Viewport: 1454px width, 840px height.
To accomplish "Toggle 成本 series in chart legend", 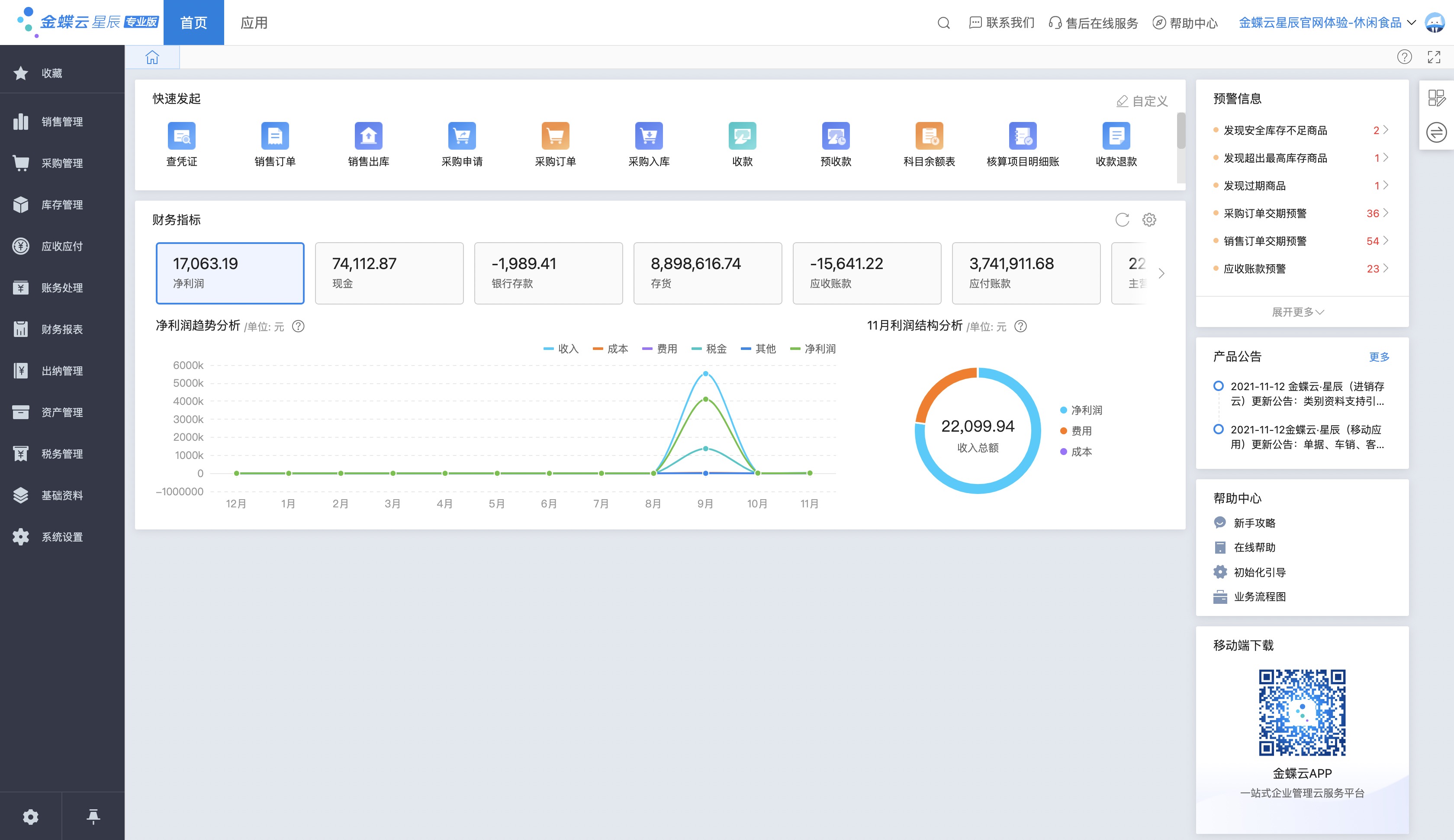I will click(x=611, y=349).
